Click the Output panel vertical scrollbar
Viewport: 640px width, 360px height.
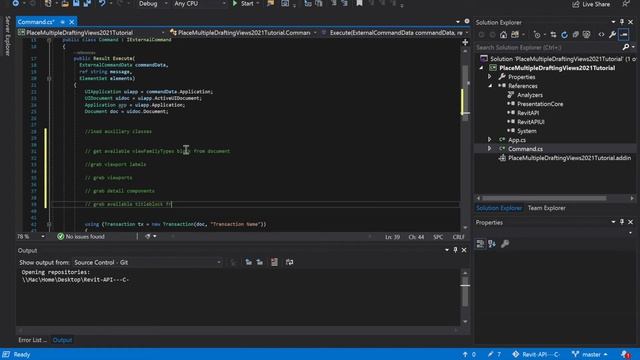pyautogui.click(x=465, y=297)
